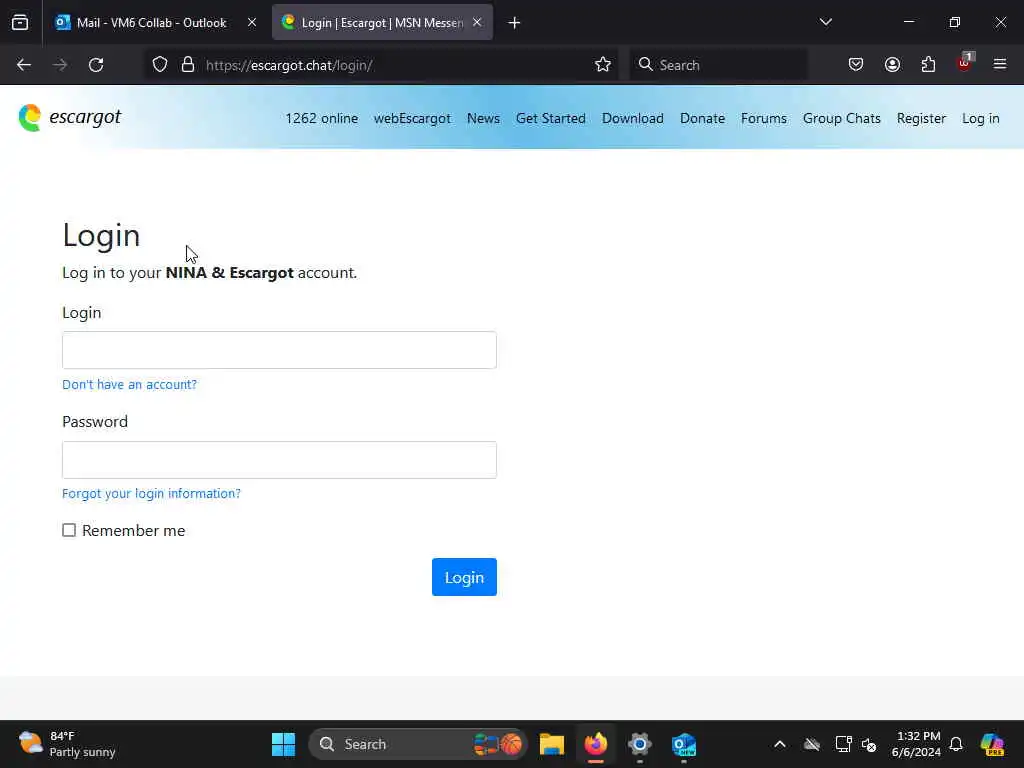Bookmark this page with the star
Viewport: 1024px width, 768px height.
click(603, 65)
